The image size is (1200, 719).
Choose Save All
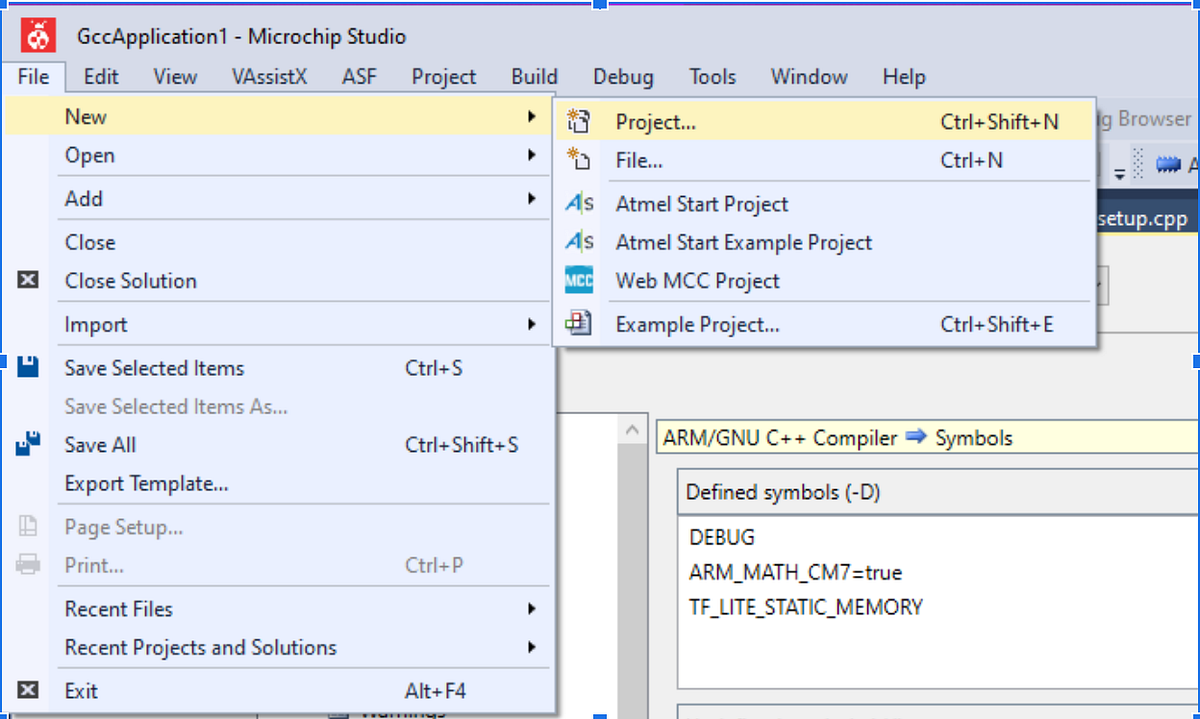coord(280,445)
